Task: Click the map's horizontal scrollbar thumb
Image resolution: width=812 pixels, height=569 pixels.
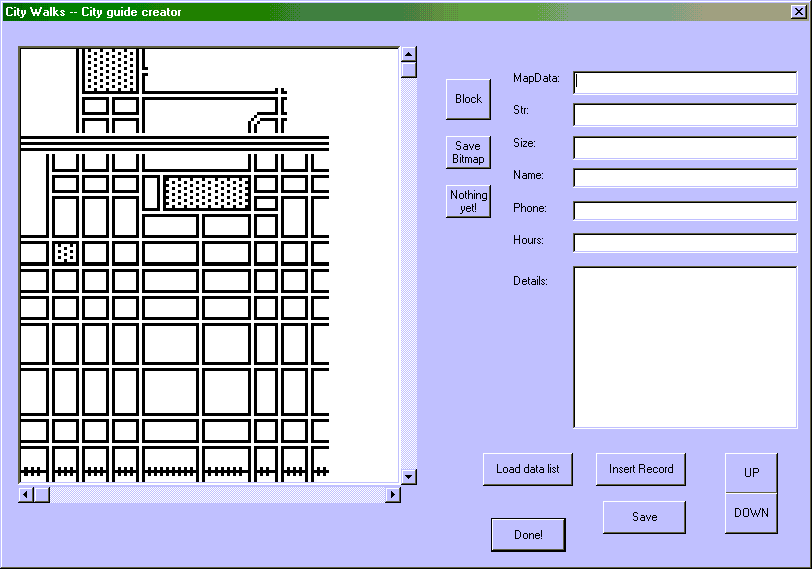Action: coord(42,495)
